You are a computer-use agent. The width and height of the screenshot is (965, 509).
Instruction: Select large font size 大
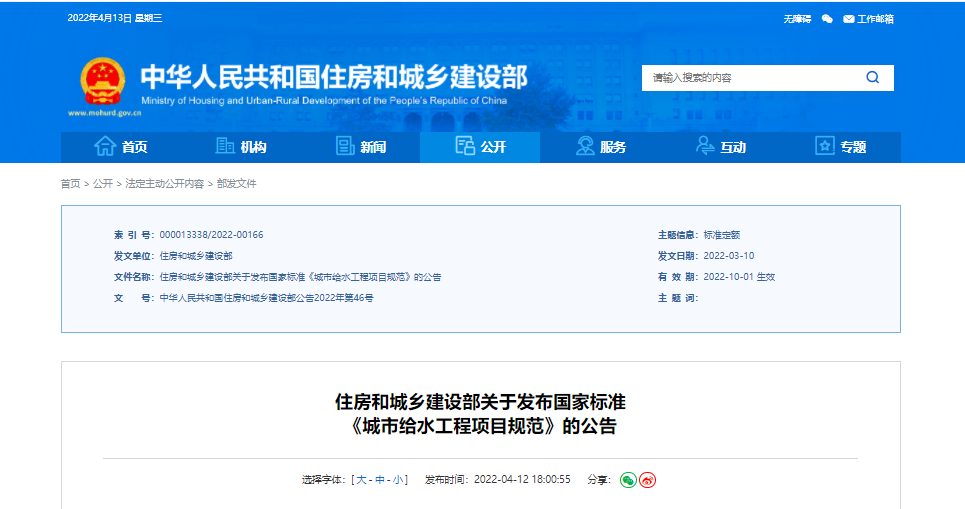tap(361, 479)
